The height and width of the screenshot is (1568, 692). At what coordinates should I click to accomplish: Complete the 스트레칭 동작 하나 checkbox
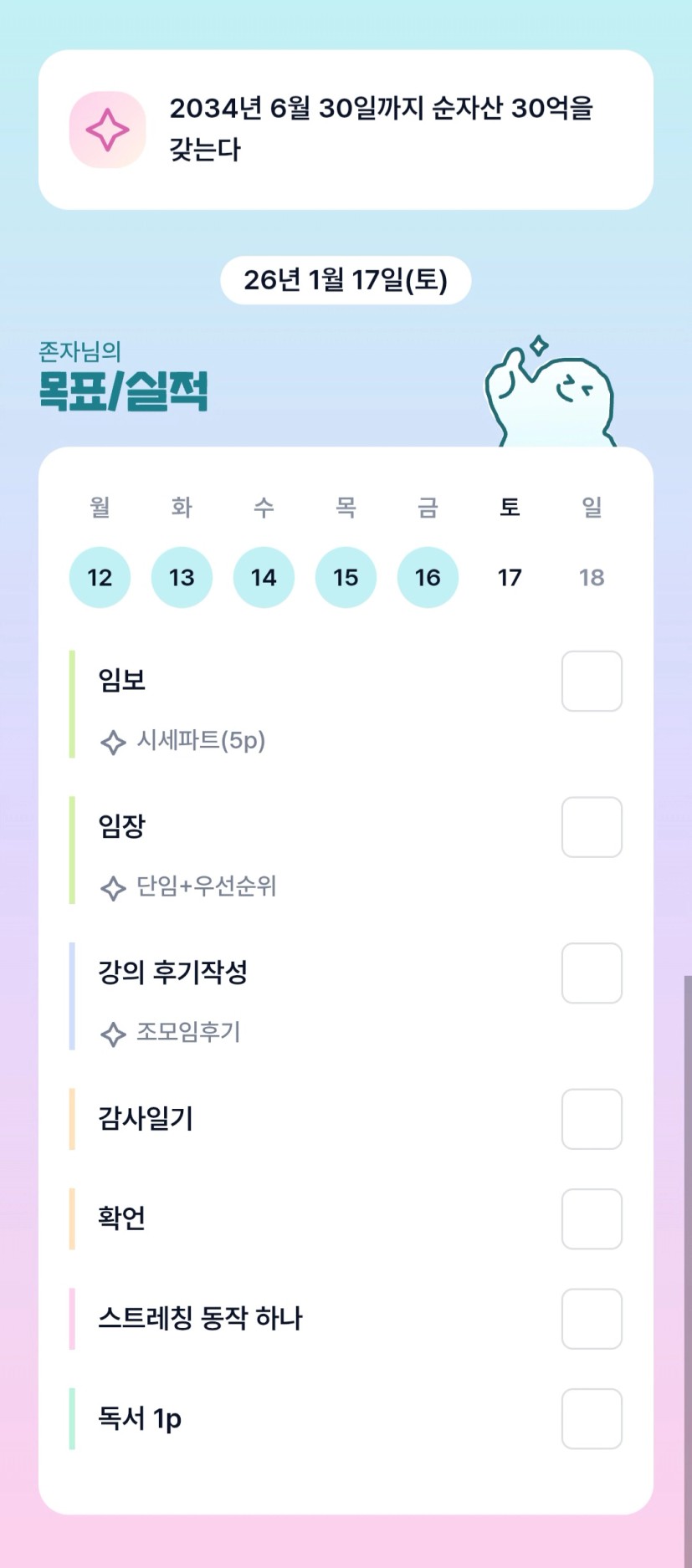click(x=592, y=1319)
